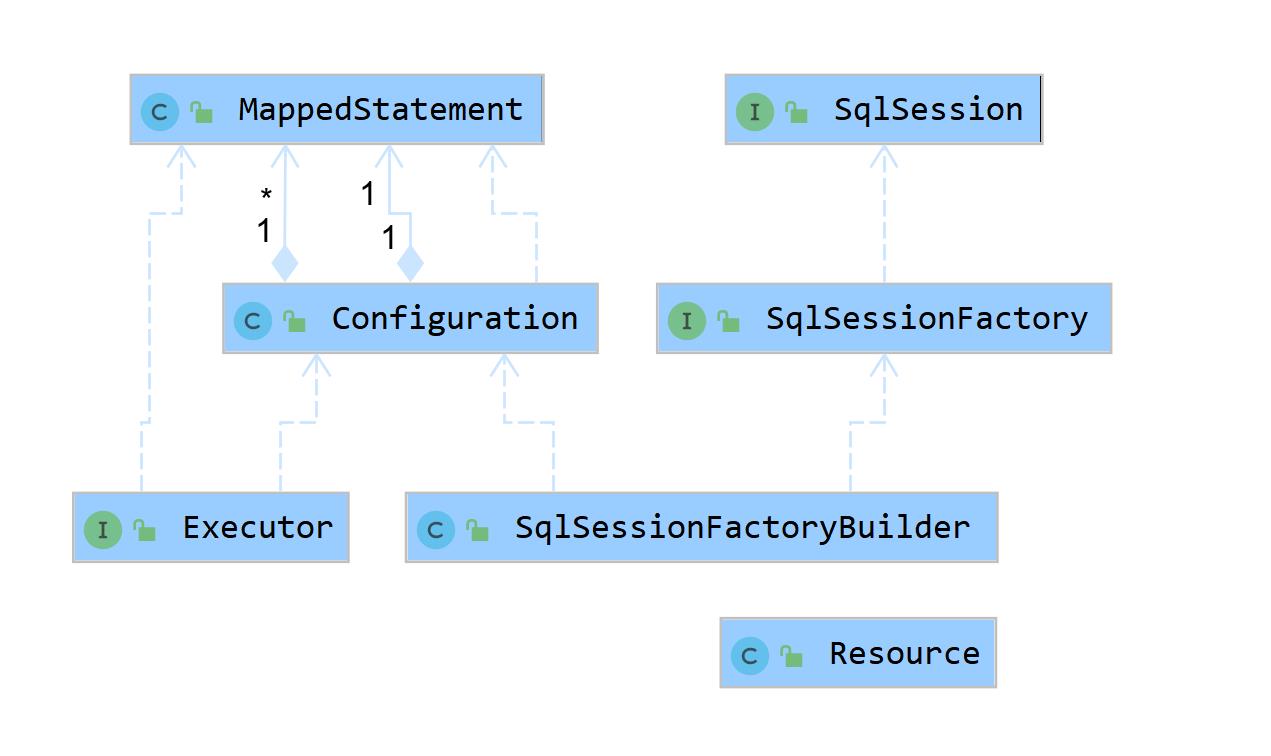Click the class icon on Resource node
Viewport: 1271px width, 756px height.
point(750,655)
